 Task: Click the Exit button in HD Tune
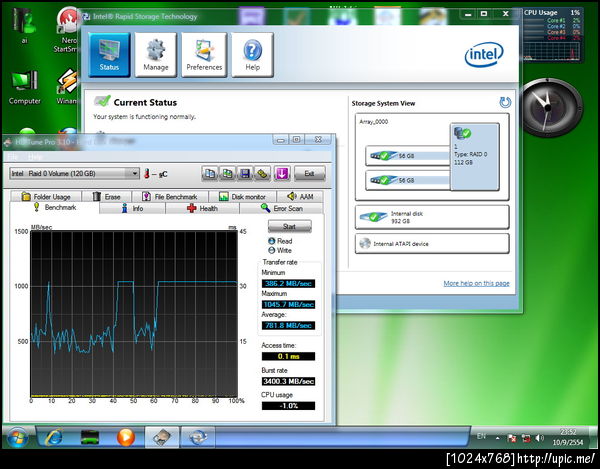pyautogui.click(x=310, y=174)
